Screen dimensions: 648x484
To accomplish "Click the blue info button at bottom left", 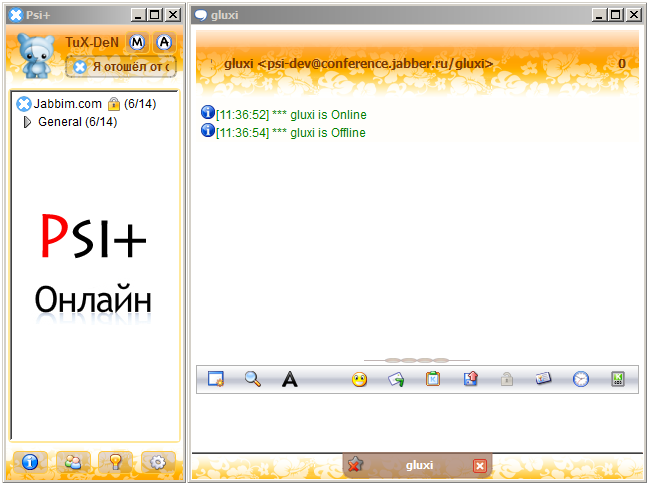I will (30, 461).
